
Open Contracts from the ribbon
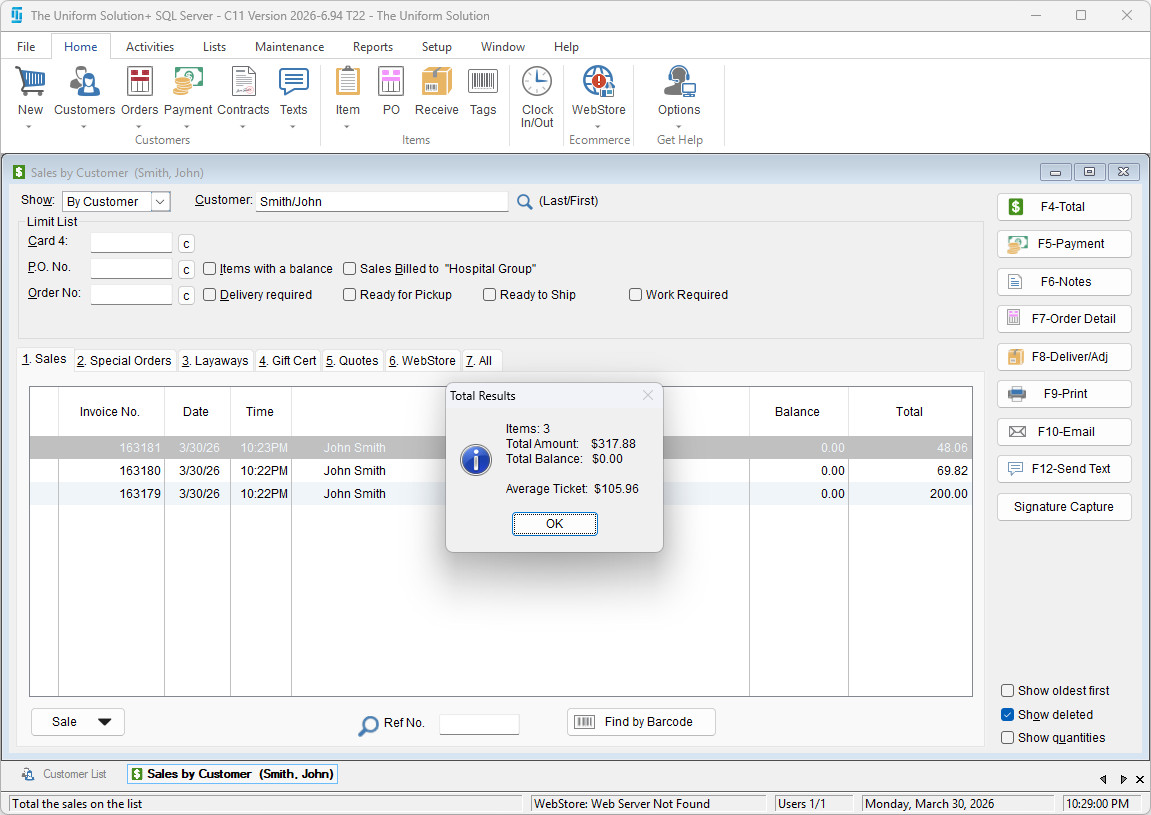click(243, 82)
